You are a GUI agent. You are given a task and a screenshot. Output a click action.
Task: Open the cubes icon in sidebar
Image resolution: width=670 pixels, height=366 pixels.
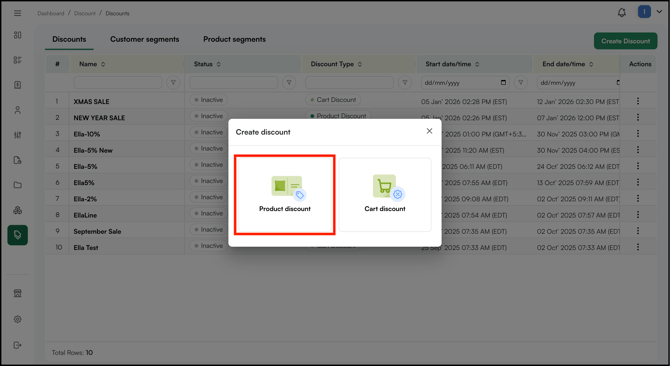(18, 210)
